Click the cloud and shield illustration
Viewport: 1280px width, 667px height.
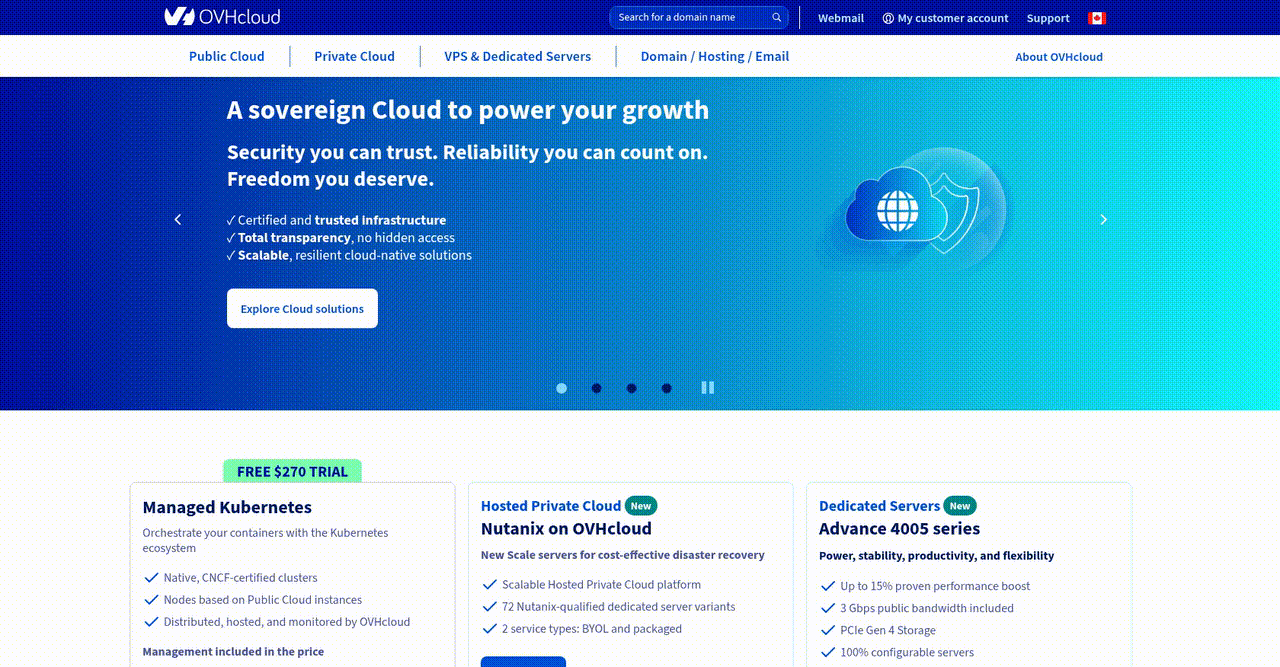912,208
